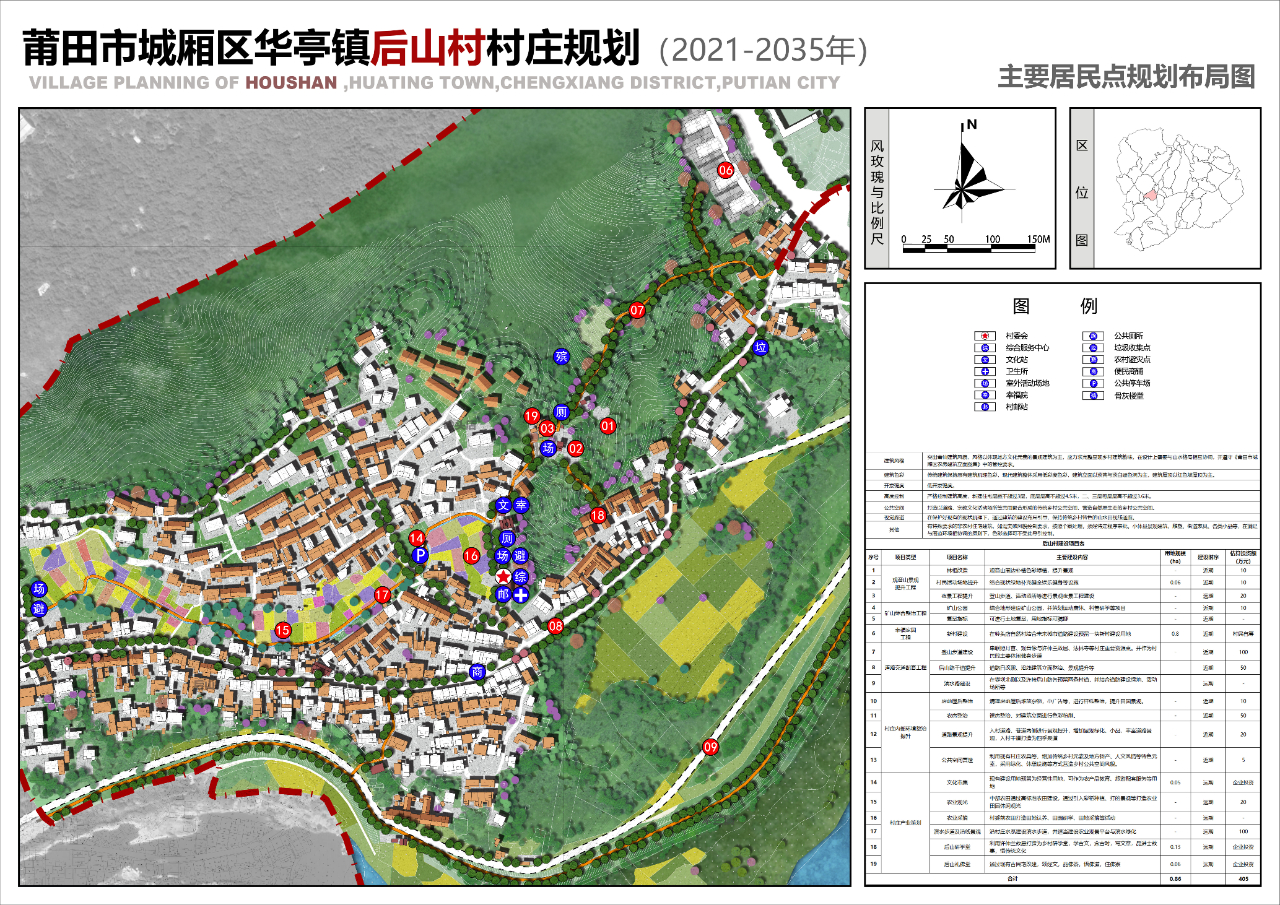Select red marker 15 on the map
This screenshot has height=905, width=1280.
tap(282, 630)
